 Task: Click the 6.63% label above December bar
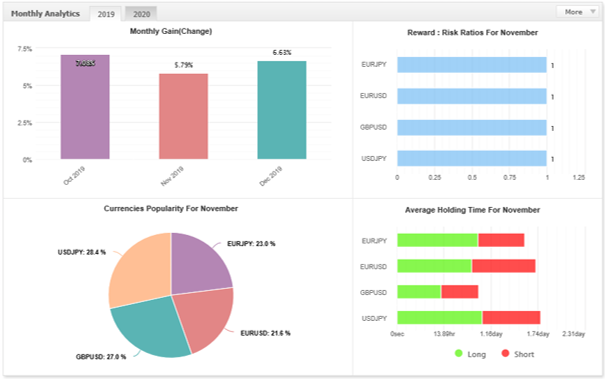(282, 52)
